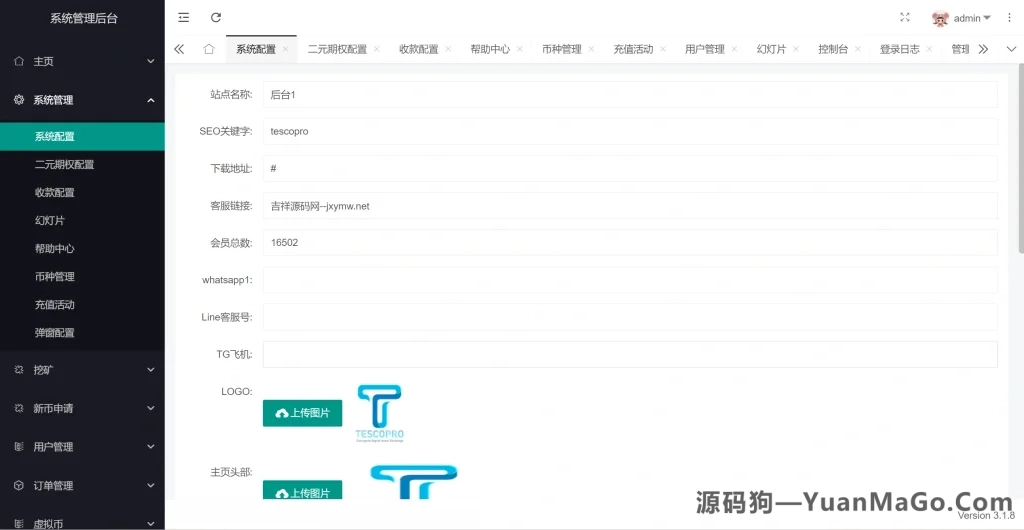
Task: Close the 登录日志 tab
Action: point(929,49)
